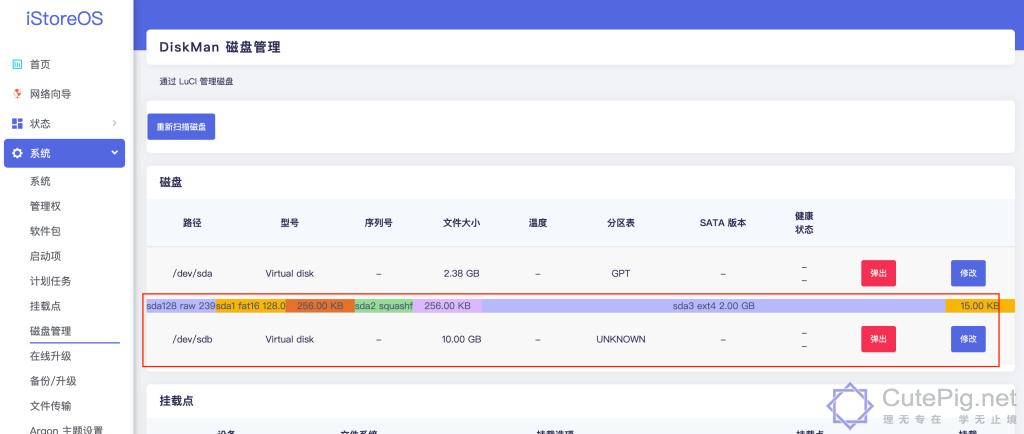1024x434 pixels.
Task: Open the iStoreOS logo link
Action: pos(65,18)
